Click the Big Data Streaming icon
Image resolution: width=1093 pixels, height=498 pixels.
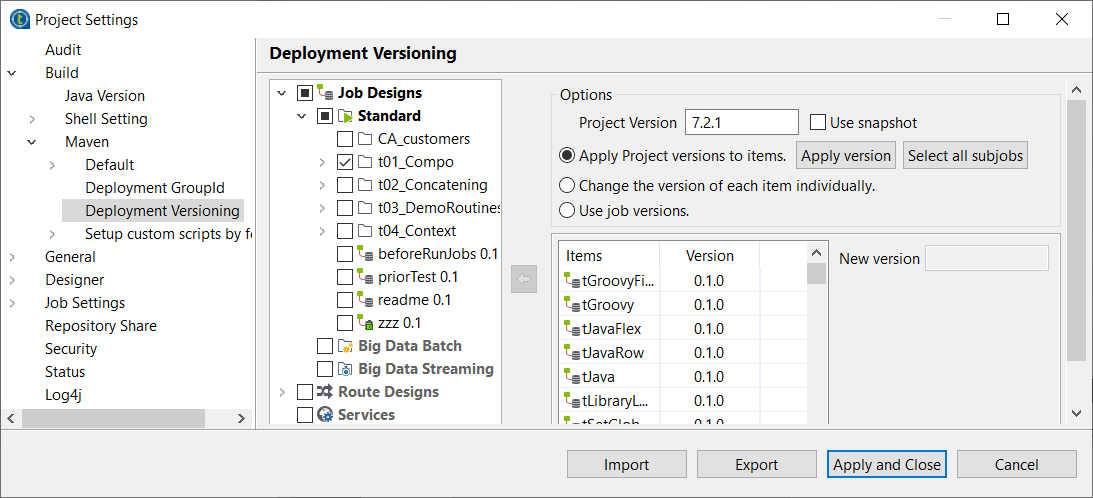click(x=346, y=369)
